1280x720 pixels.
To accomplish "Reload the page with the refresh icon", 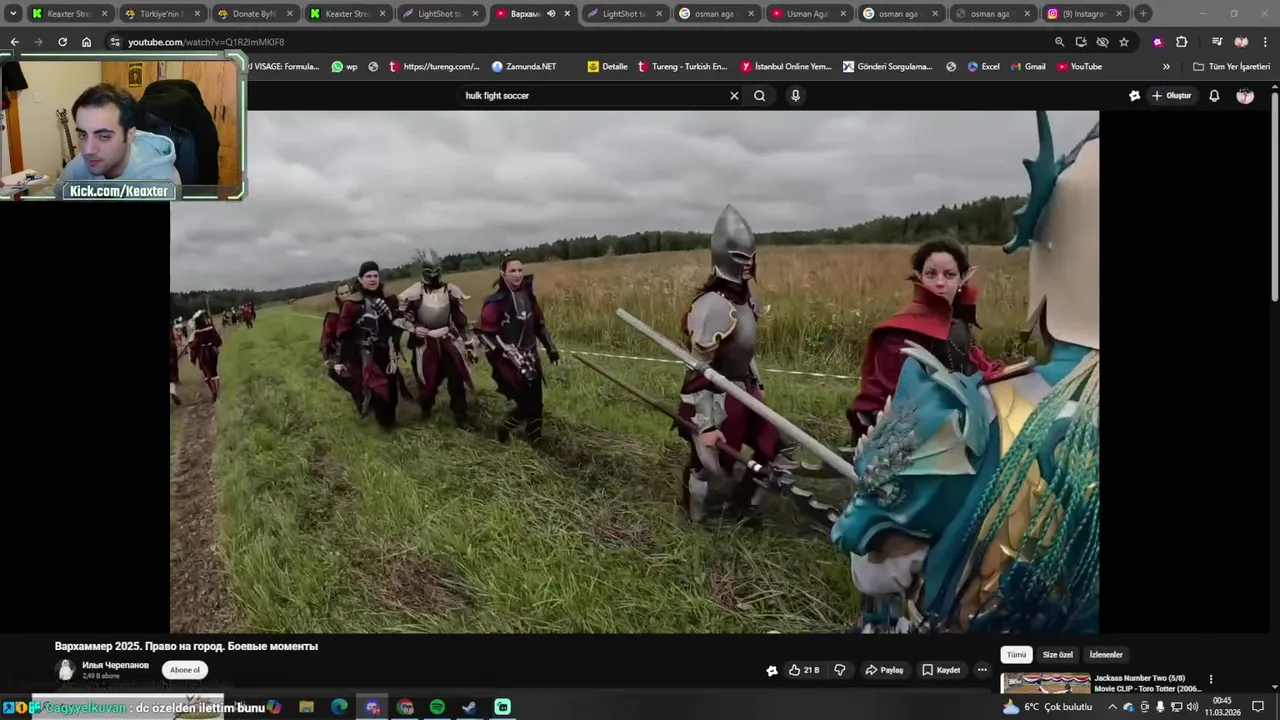I will click(62, 42).
